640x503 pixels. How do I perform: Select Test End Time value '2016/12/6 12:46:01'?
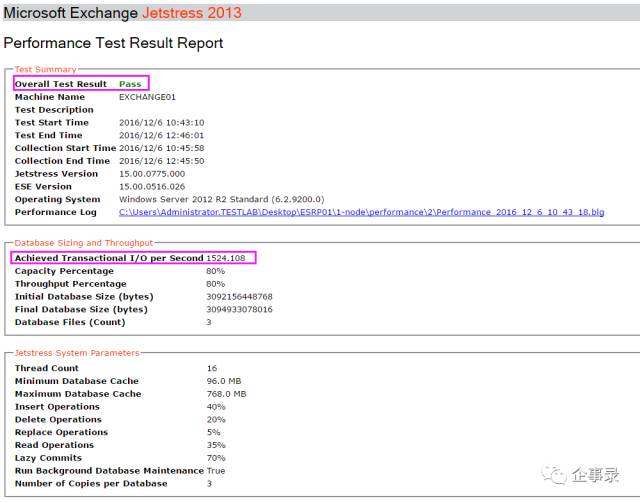(161, 136)
